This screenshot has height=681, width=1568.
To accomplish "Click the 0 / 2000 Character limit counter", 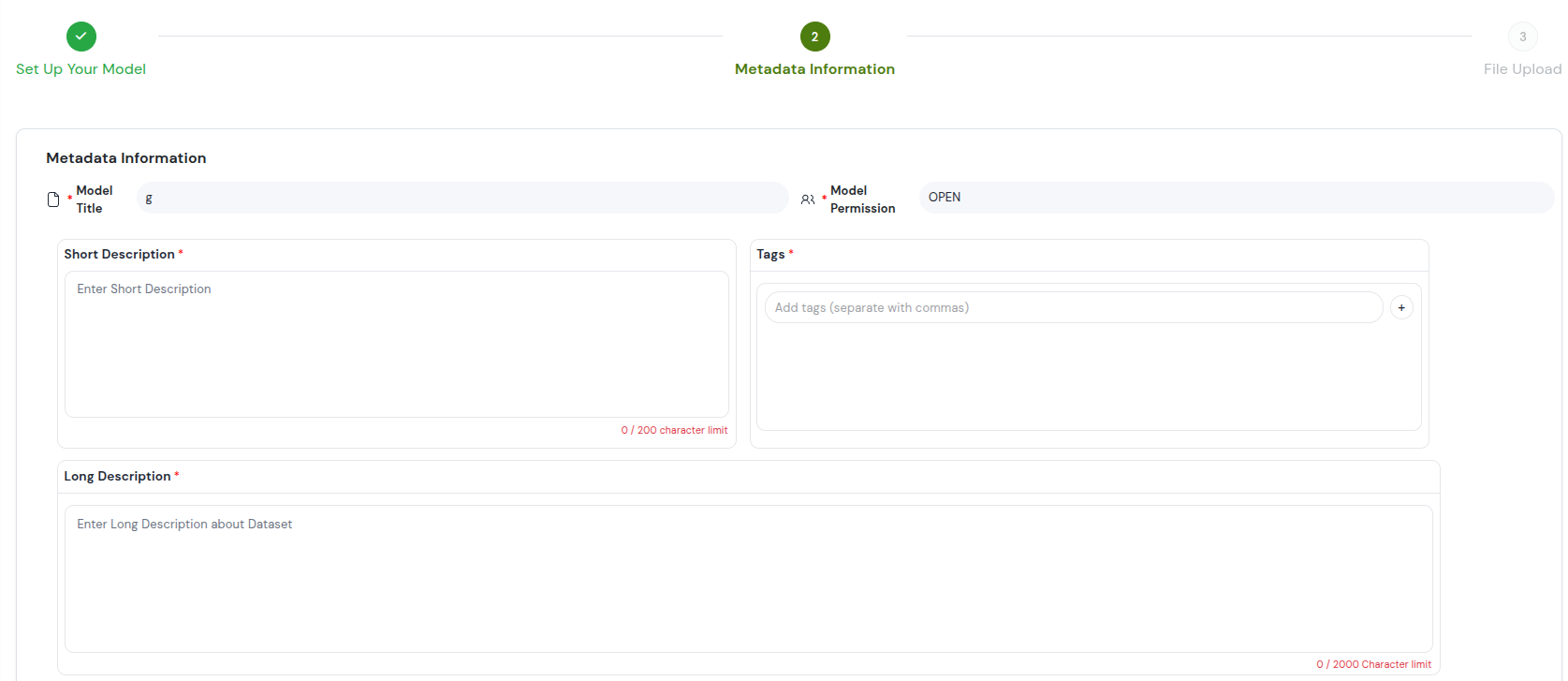I will pyautogui.click(x=1373, y=664).
